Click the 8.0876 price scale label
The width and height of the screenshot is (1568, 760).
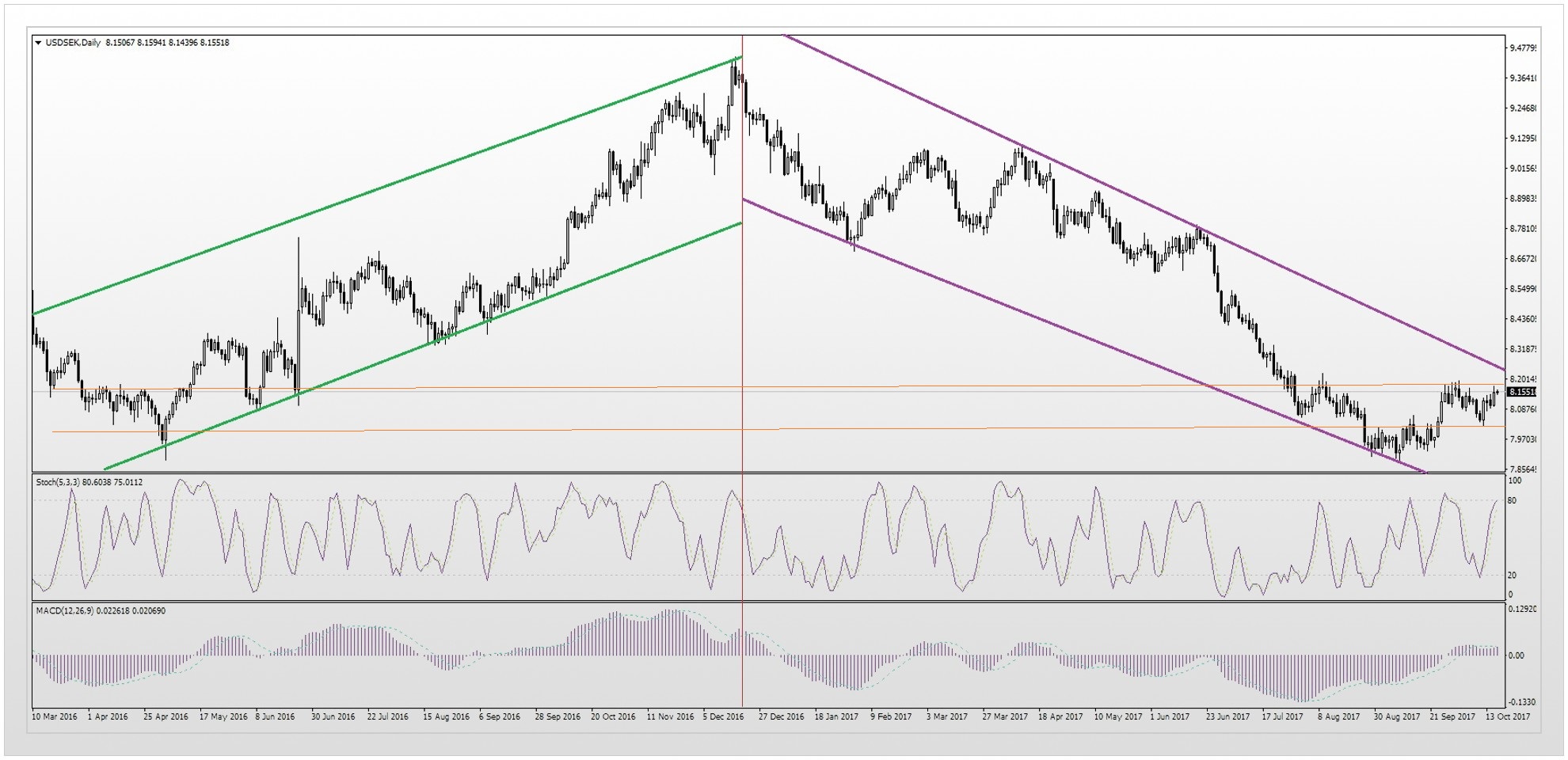pyautogui.click(x=1523, y=408)
